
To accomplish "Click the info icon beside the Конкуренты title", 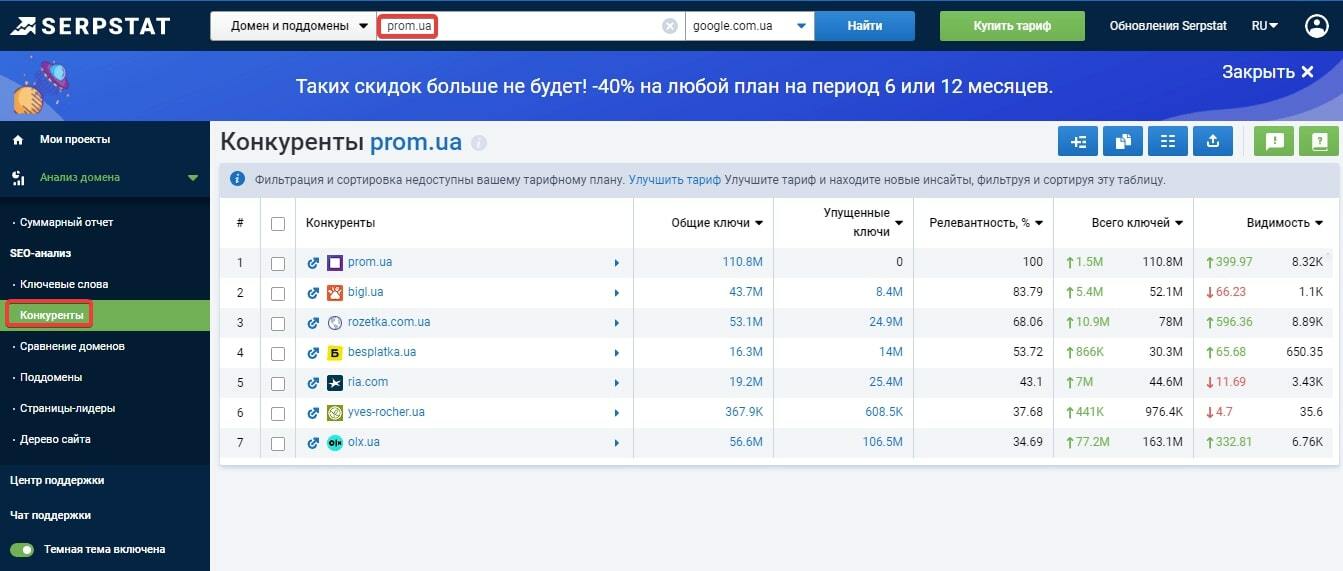I will (x=479, y=143).
